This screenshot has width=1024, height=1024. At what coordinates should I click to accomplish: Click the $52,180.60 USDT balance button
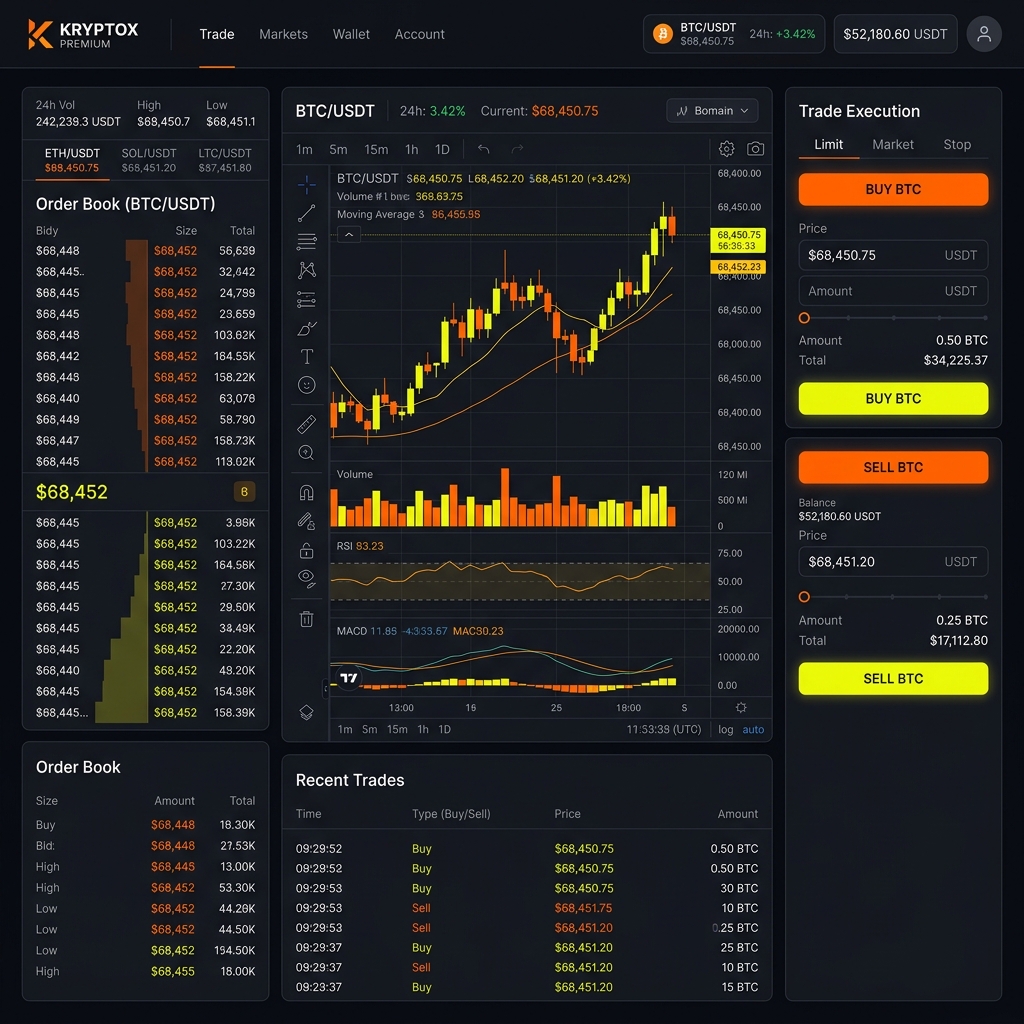pyautogui.click(x=895, y=34)
